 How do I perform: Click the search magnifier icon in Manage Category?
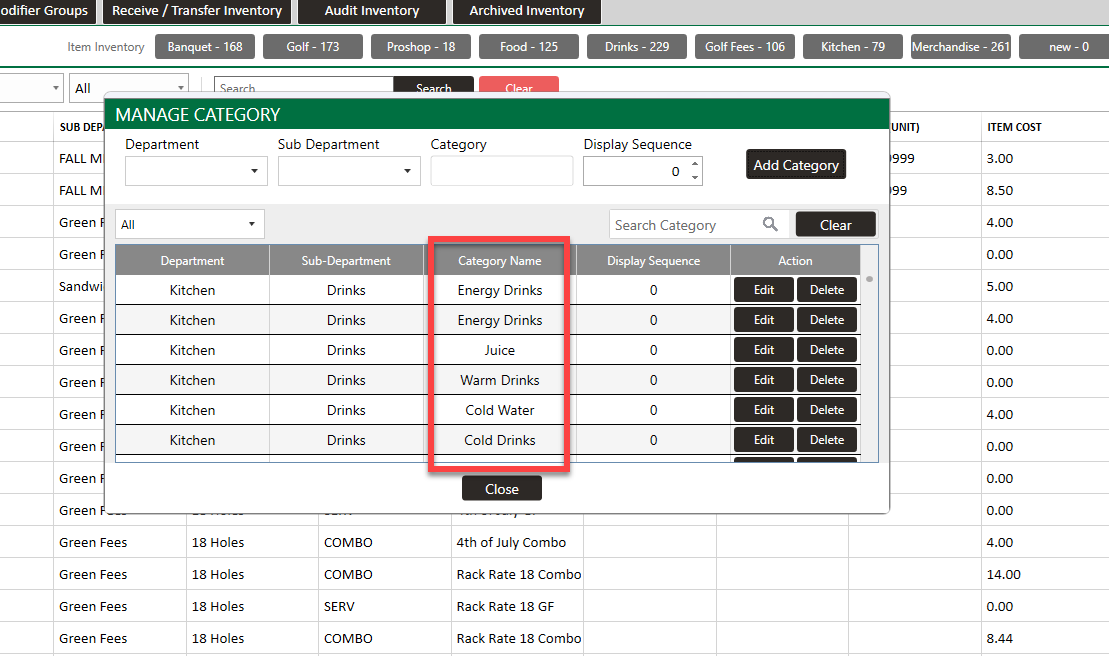(770, 225)
